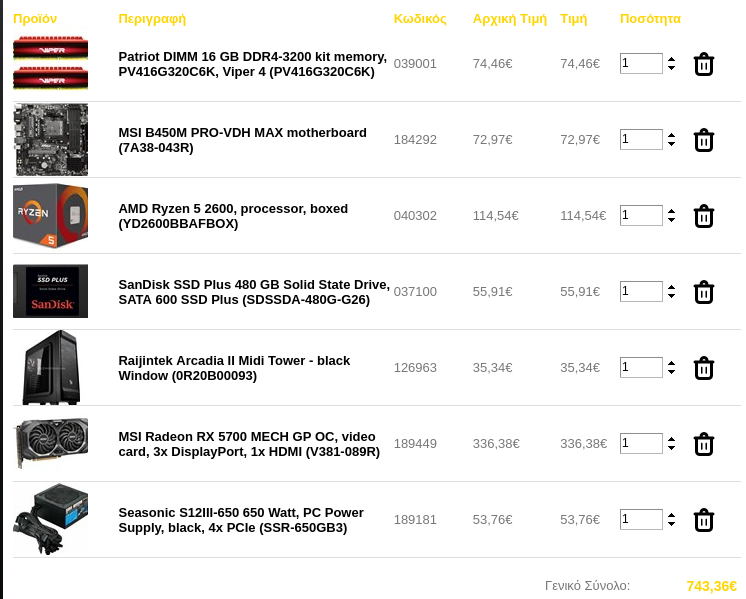Remove SanDisk SSD Plus with trash icon
The height and width of the screenshot is (599, 746).
tap(704, 292)
